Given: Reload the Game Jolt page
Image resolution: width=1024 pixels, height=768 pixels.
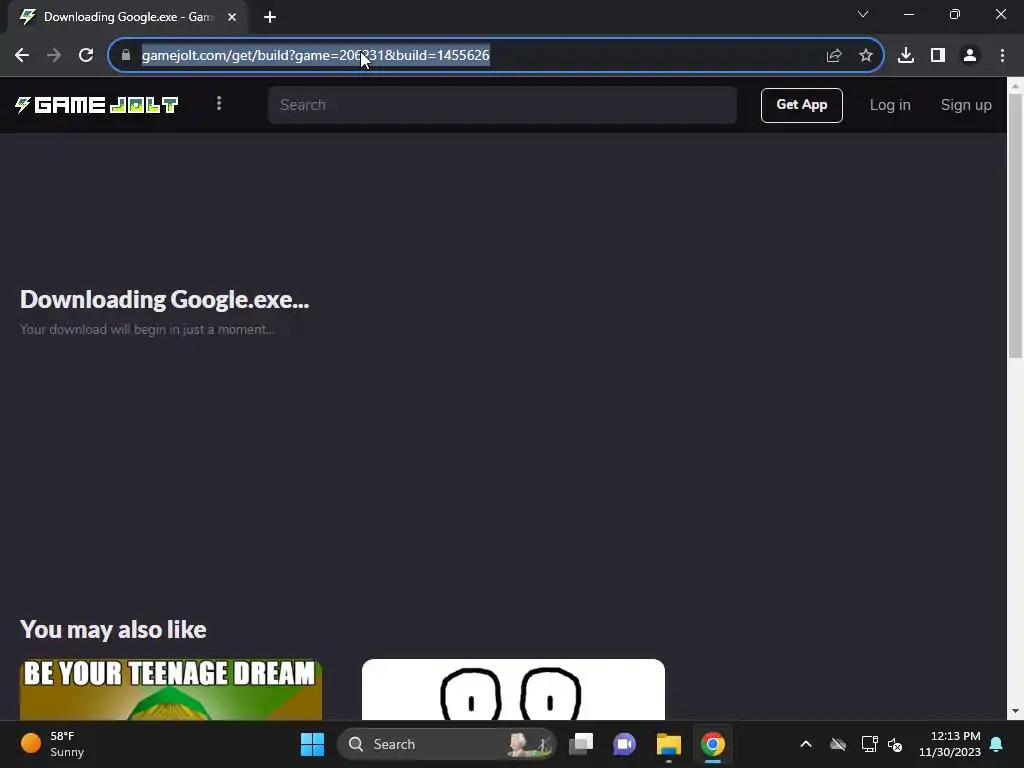Looking at the screenshot, I should pos(86,56).
